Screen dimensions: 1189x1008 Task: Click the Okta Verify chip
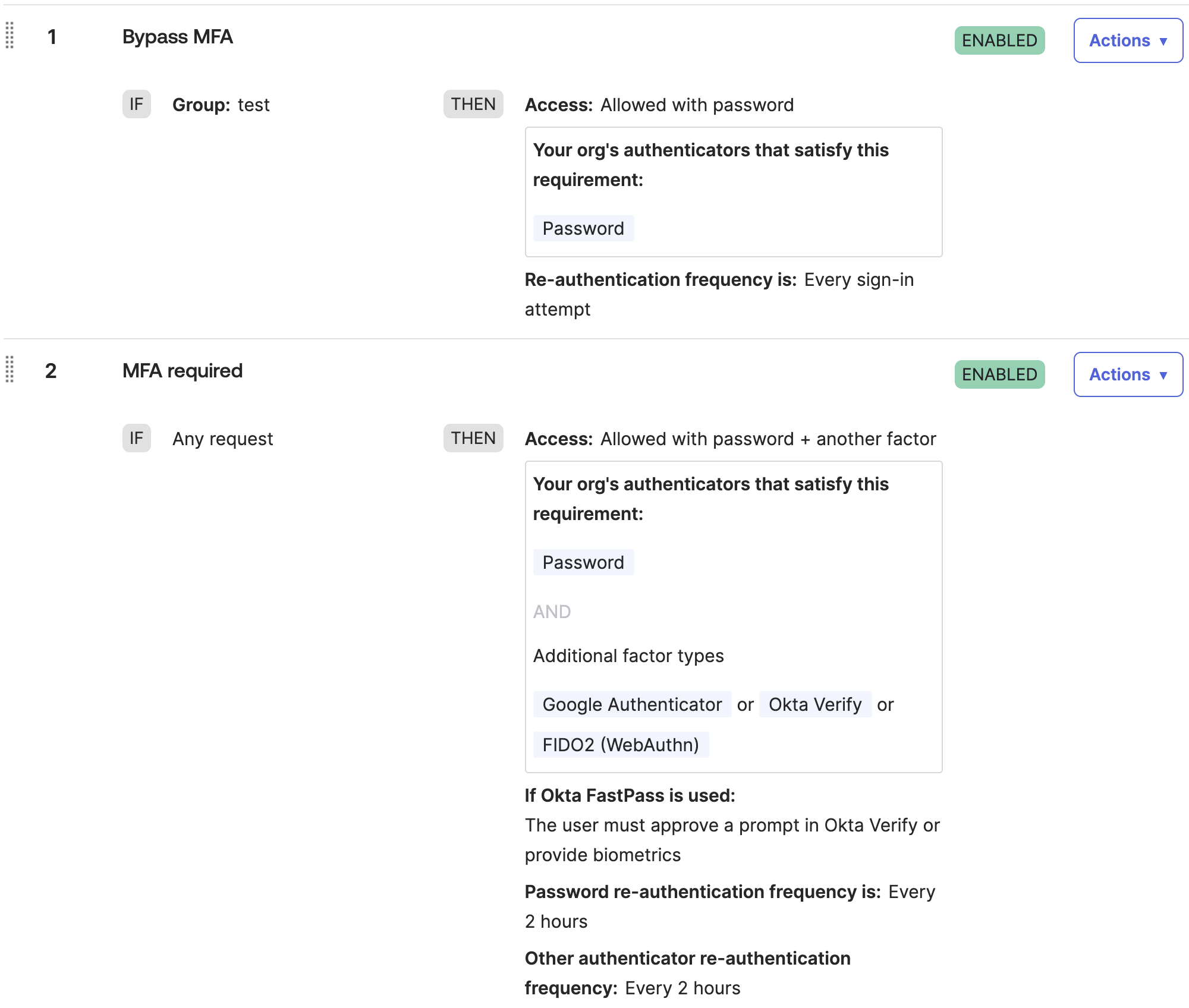pos(815,705)
